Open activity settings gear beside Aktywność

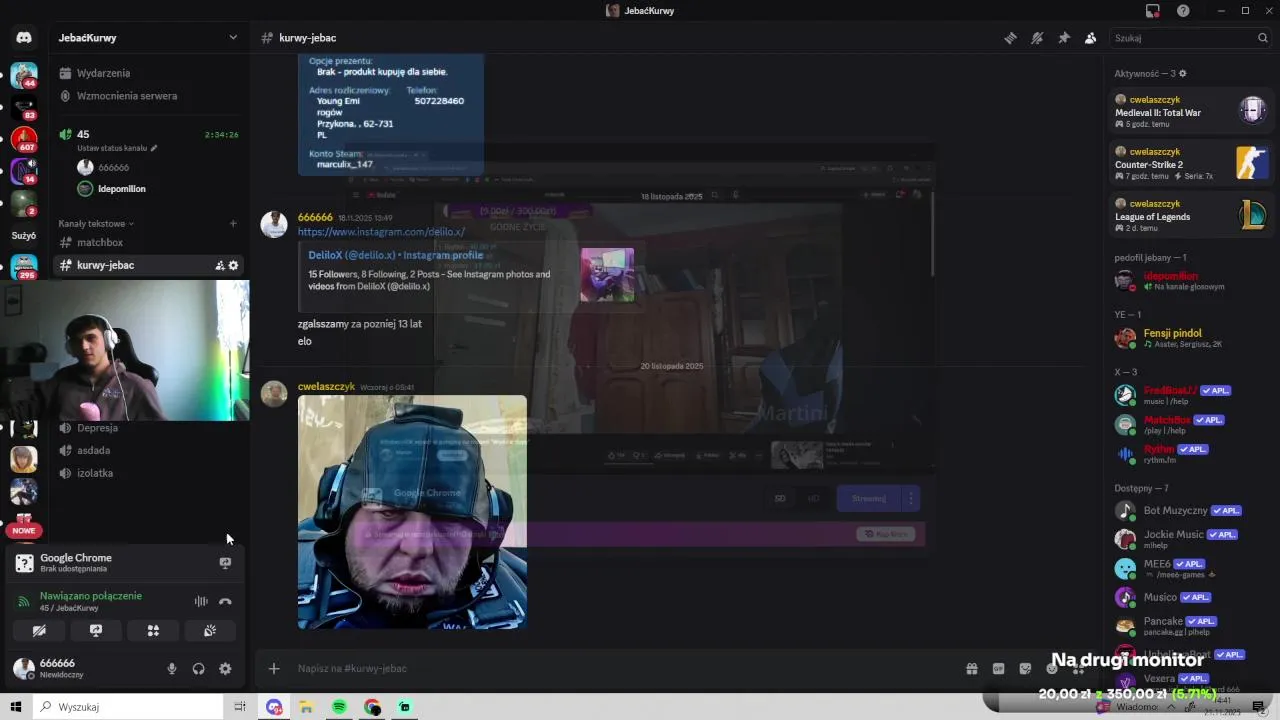pyautogui.click(x=1183, y=73)
